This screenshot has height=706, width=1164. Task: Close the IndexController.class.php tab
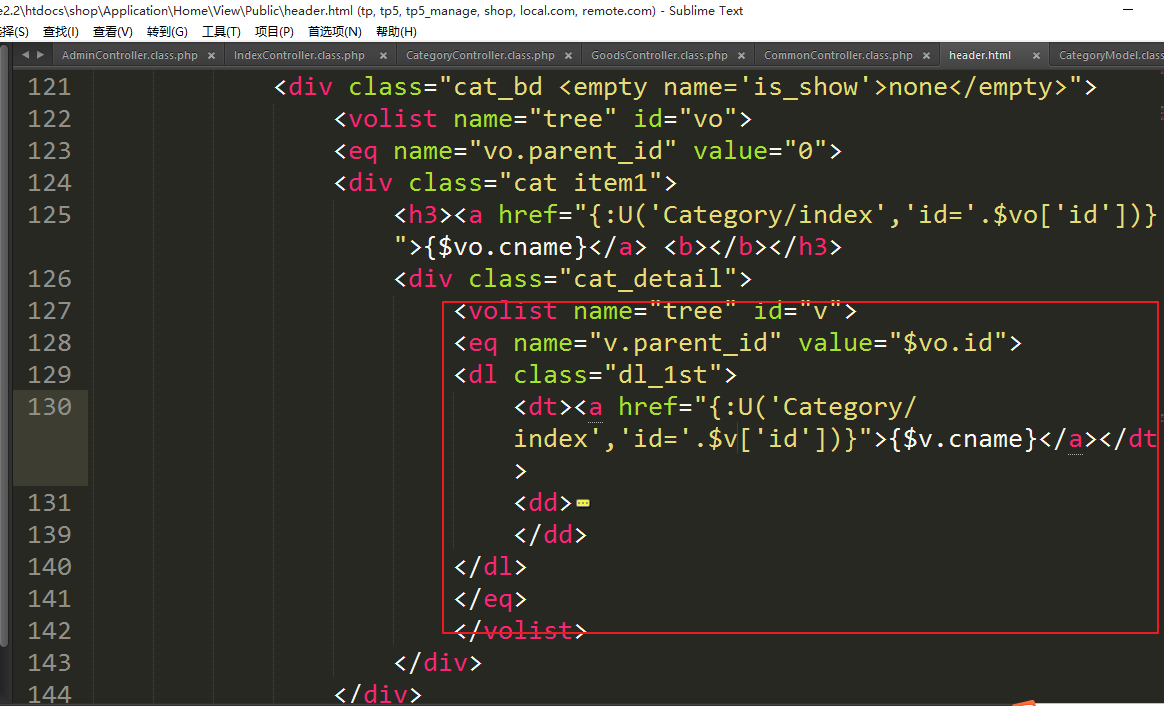pyautogui.click(x=381, y=56)
